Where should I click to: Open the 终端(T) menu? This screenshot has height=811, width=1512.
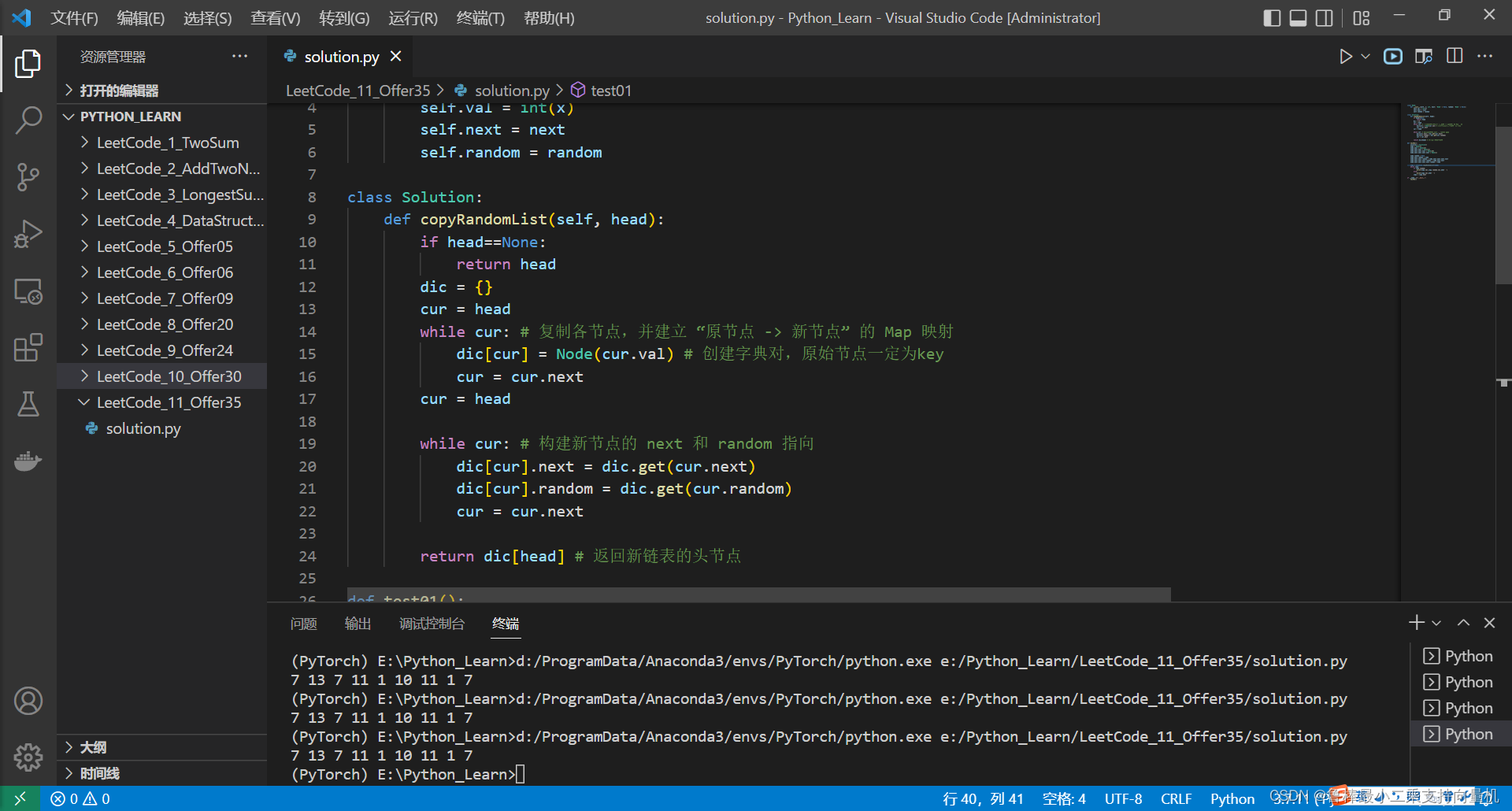pos(480,18)
